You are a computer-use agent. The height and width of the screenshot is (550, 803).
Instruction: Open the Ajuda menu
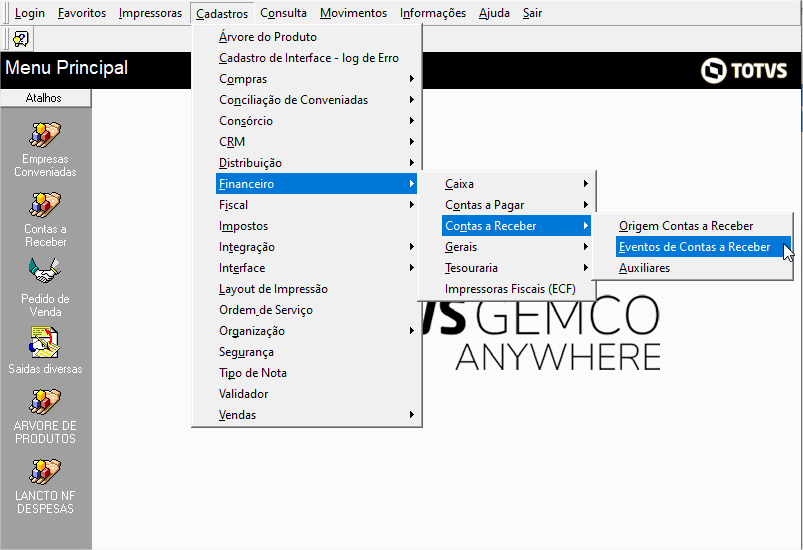click(x=494, y=13)
